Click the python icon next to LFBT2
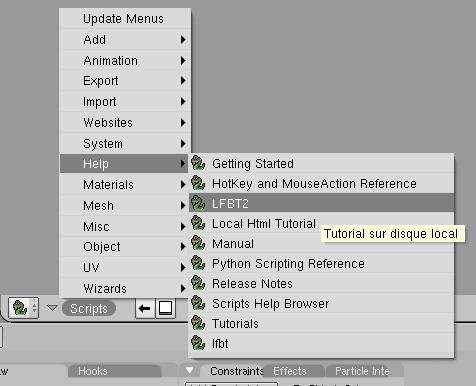 [x=198, y=203]
